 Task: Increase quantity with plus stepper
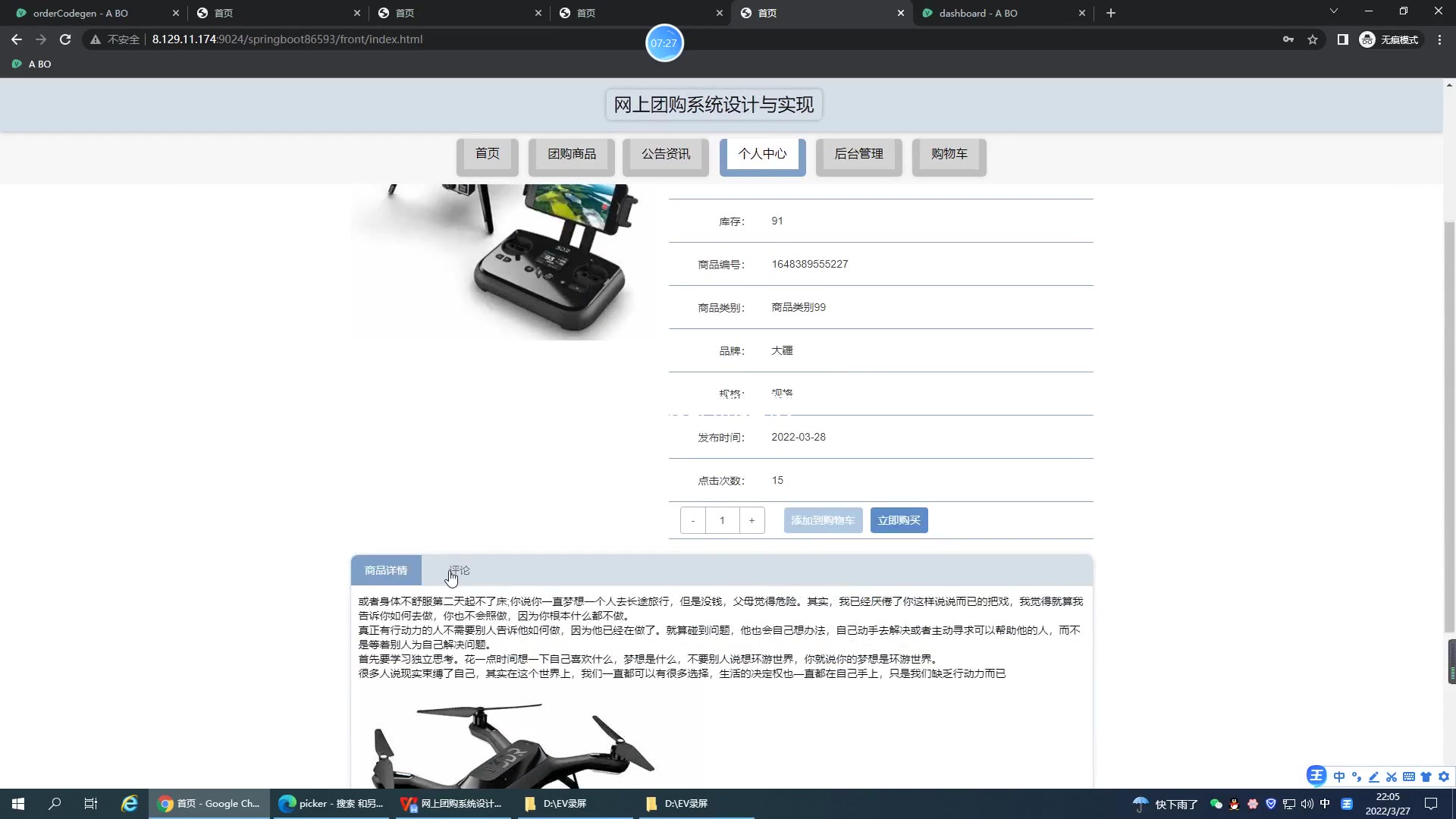tap(752, 520)
